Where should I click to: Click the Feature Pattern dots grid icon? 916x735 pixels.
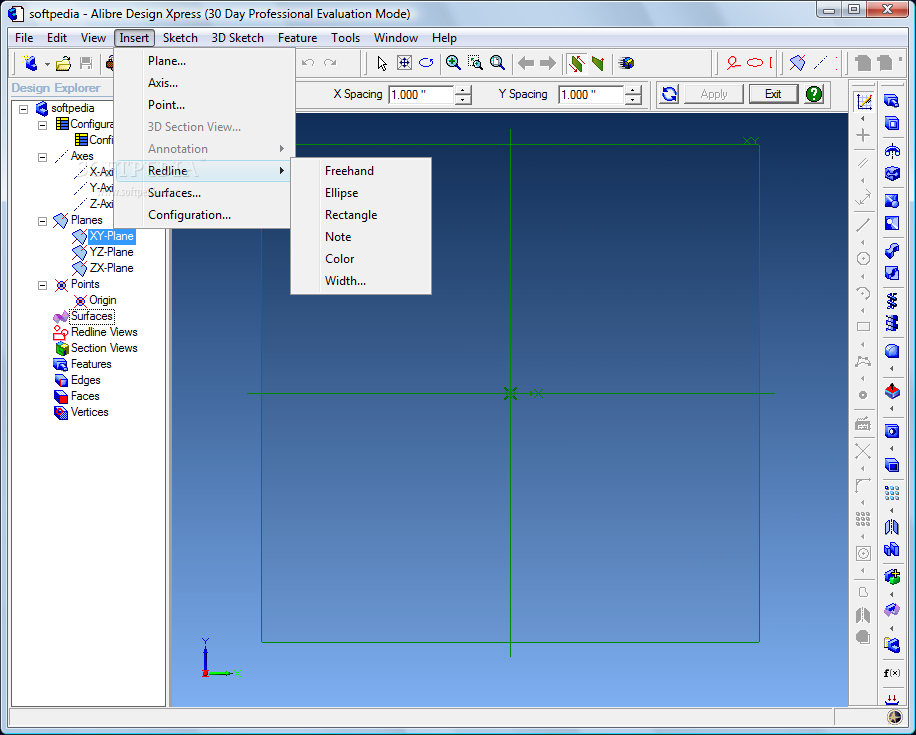click(891, 493)
